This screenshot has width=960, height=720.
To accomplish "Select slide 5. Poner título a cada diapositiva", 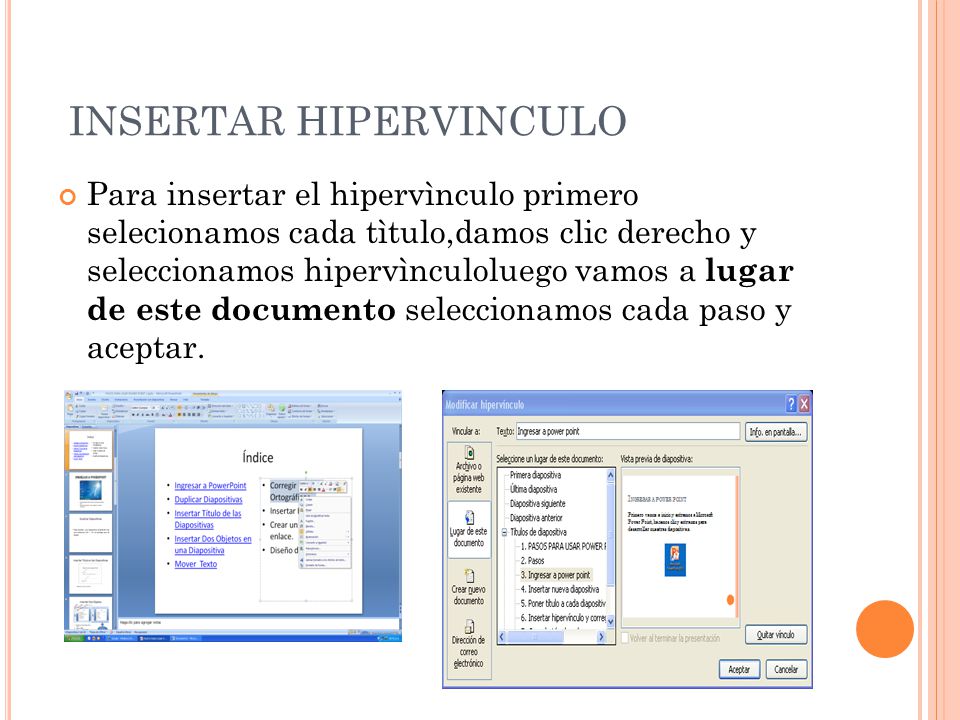I will 563,603.
